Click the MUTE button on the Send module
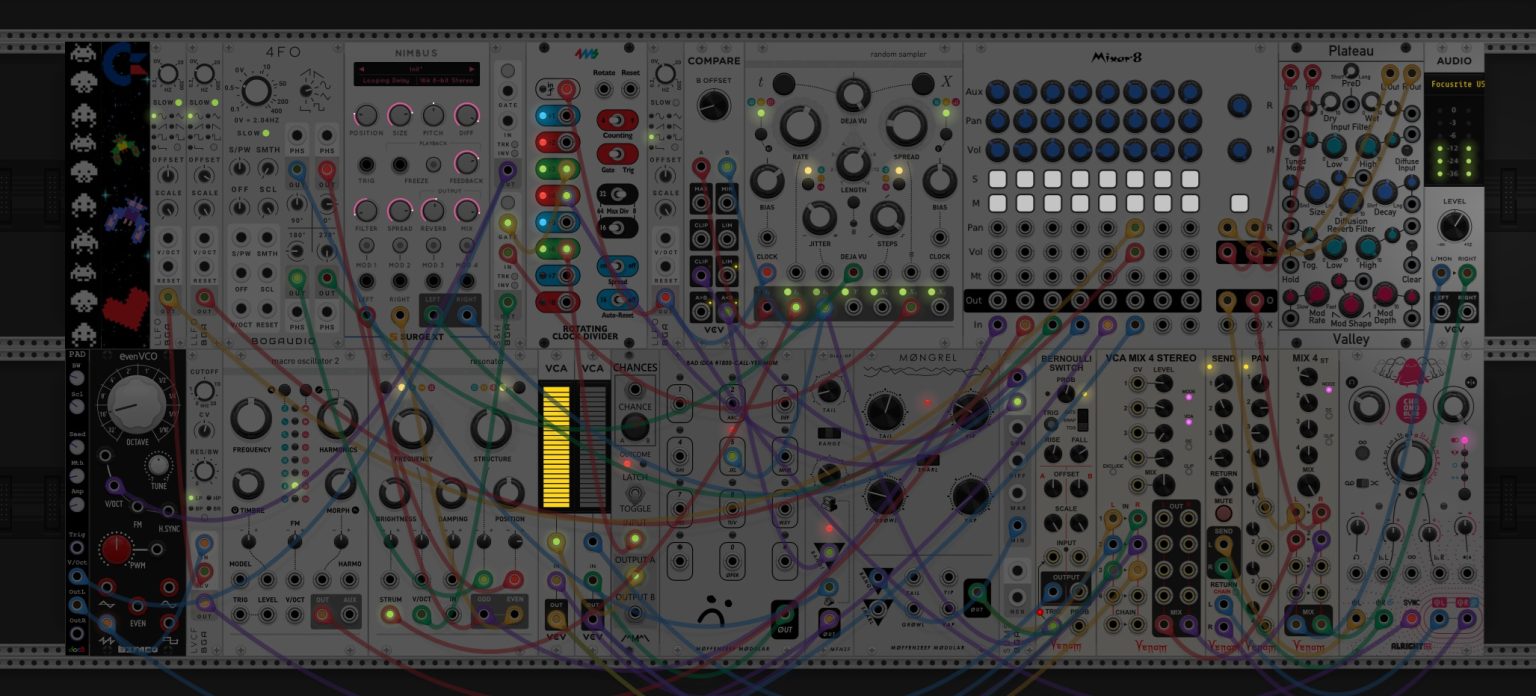This screenshot has width=1536, height=696. coord(1223,513)
